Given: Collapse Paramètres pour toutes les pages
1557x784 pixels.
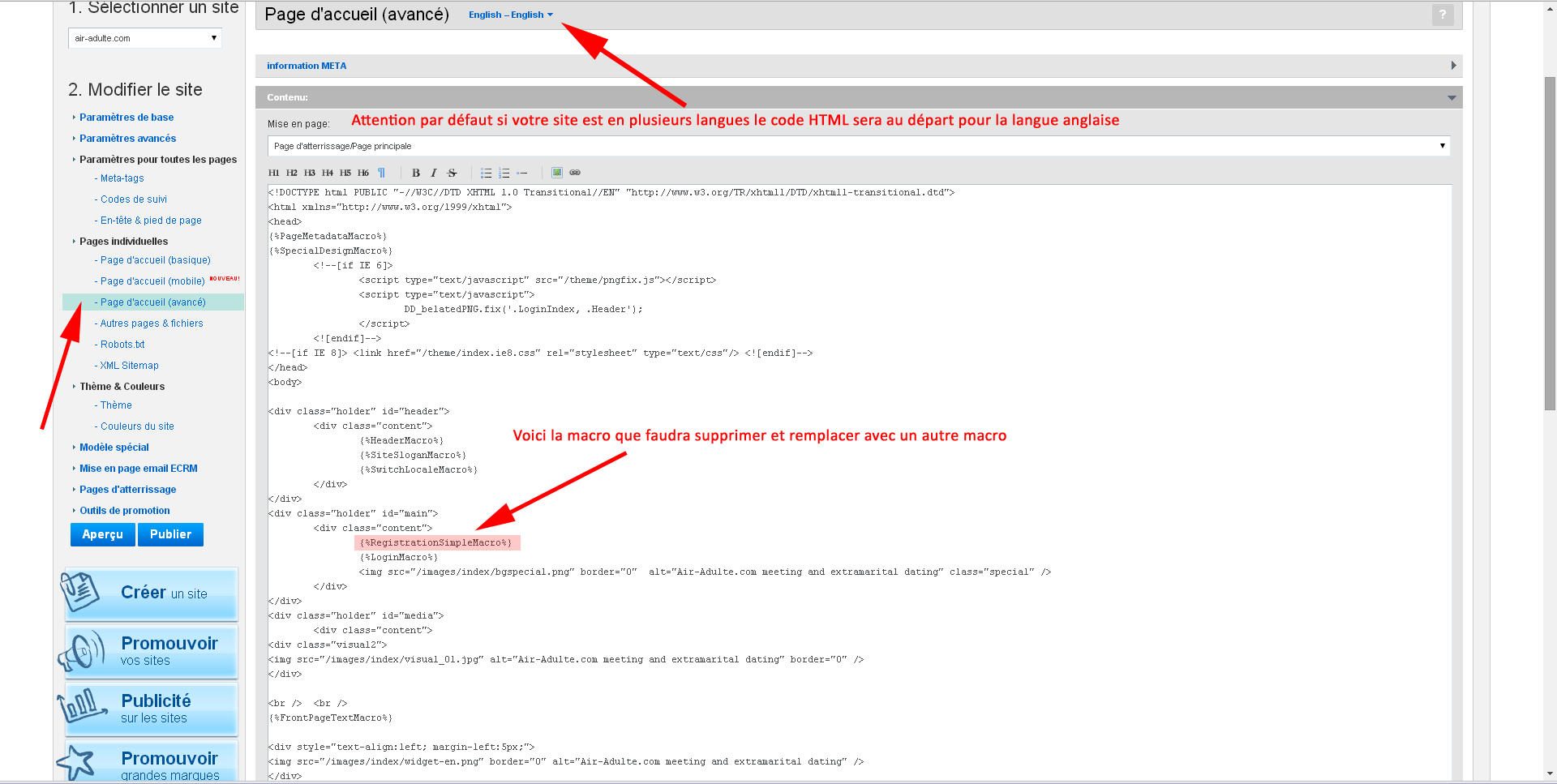Looking at the screenshot, I should (x=158, y=160).
